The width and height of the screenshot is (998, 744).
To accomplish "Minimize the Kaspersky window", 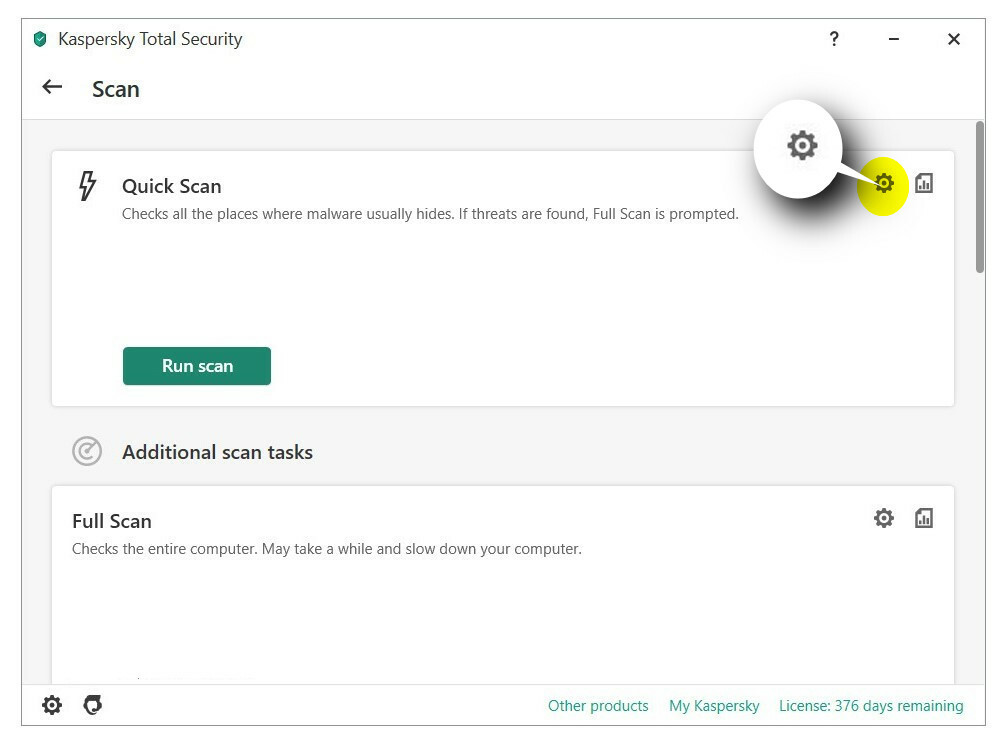I will tap(894, 39).
